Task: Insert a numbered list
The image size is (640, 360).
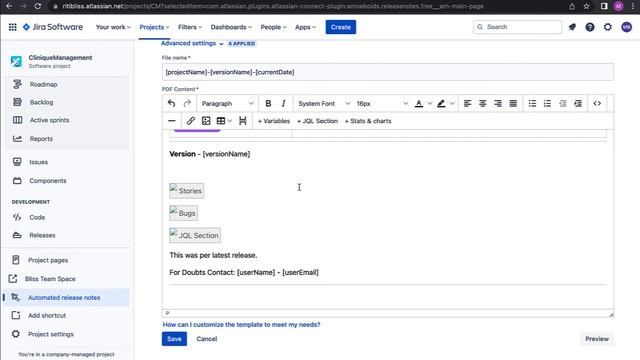Action: pos(547,103)
